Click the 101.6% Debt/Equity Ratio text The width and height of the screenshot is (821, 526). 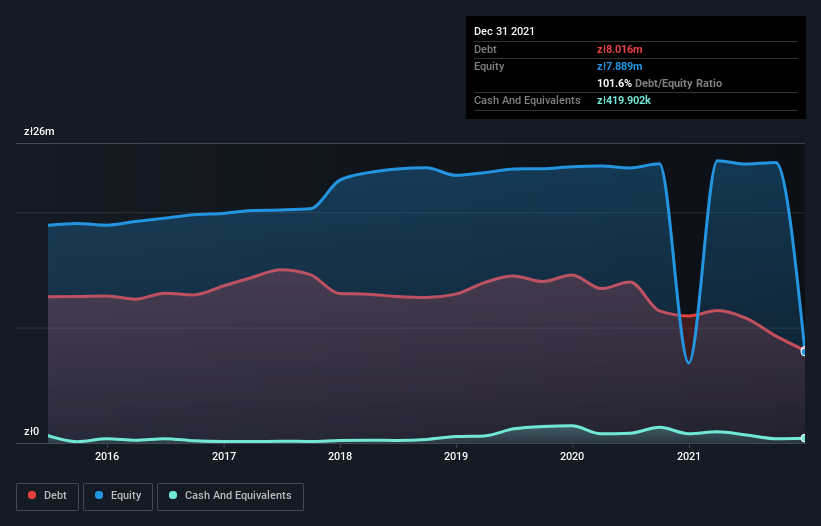pos(659,83)
